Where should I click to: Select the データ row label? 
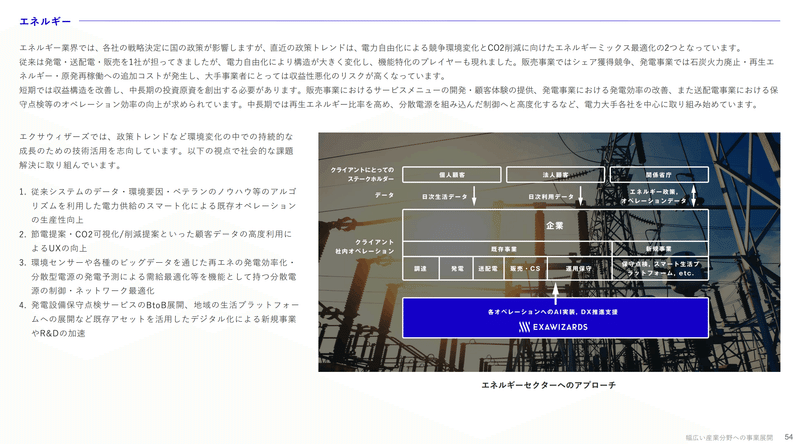384,195
